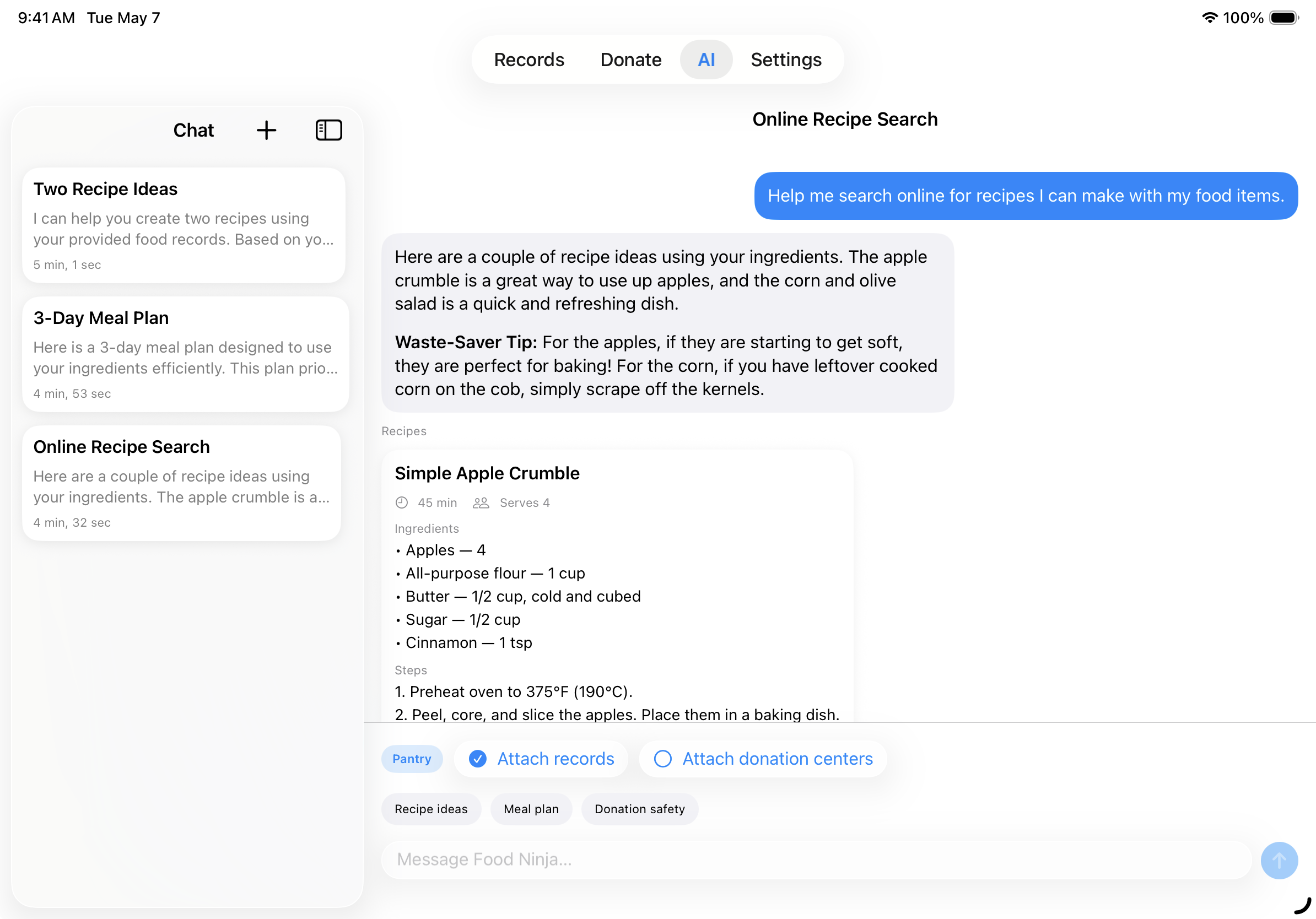Image resolution: width=1316 pixels, height=919 pixels.
Task: Select the Meal plan suggestion chip
Action: point(531,809)
